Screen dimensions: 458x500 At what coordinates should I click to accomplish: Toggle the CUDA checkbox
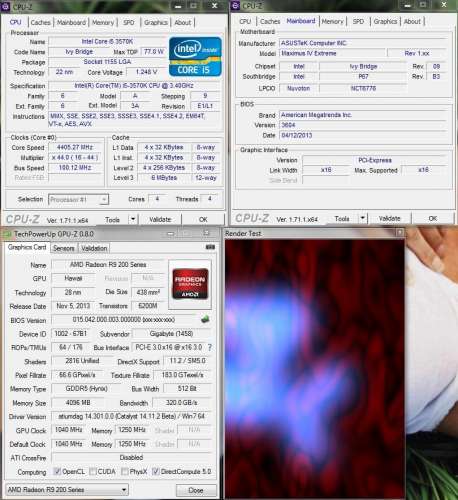tap(93, 471)
